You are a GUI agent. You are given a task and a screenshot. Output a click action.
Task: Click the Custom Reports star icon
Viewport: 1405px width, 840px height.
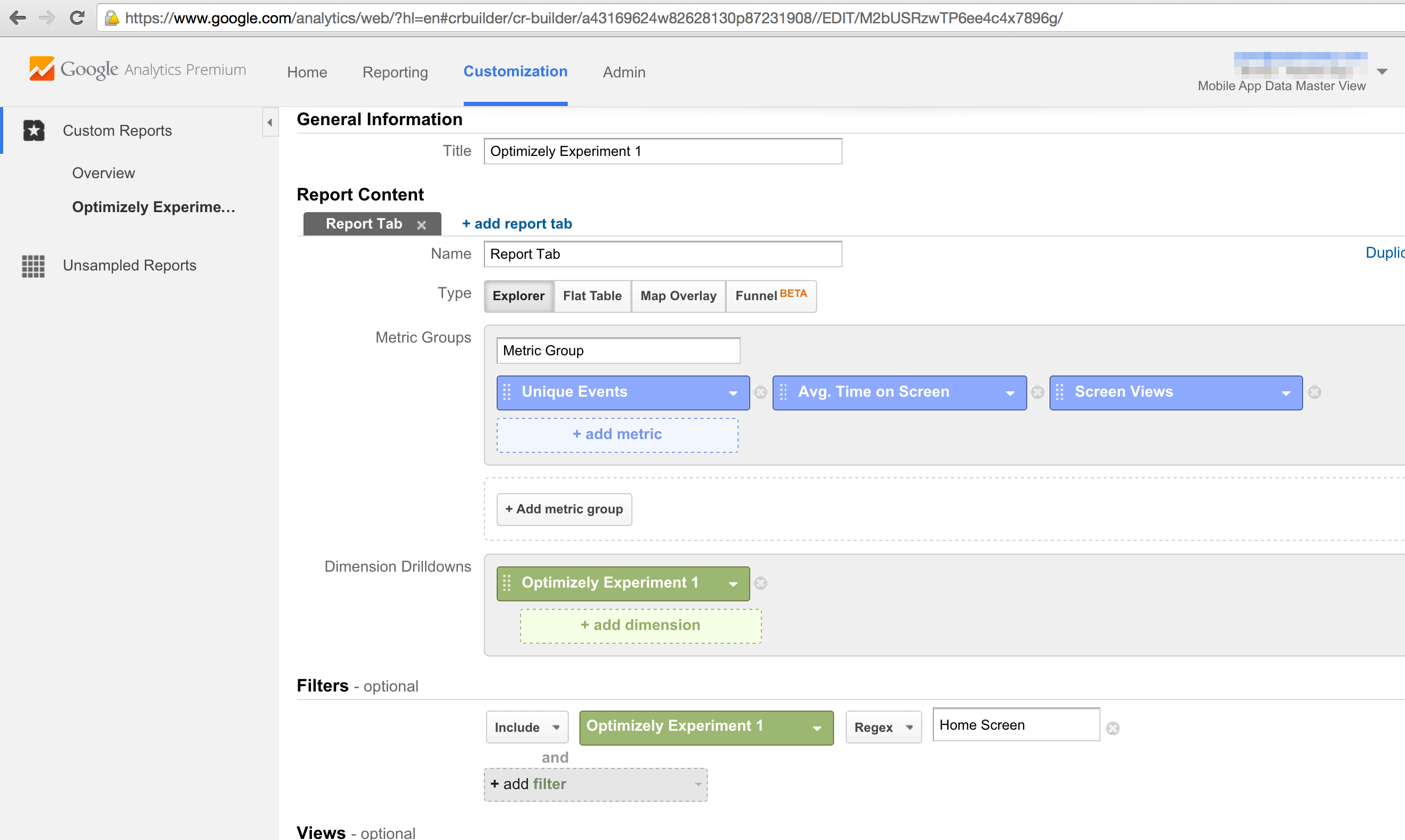click(33, 130)
